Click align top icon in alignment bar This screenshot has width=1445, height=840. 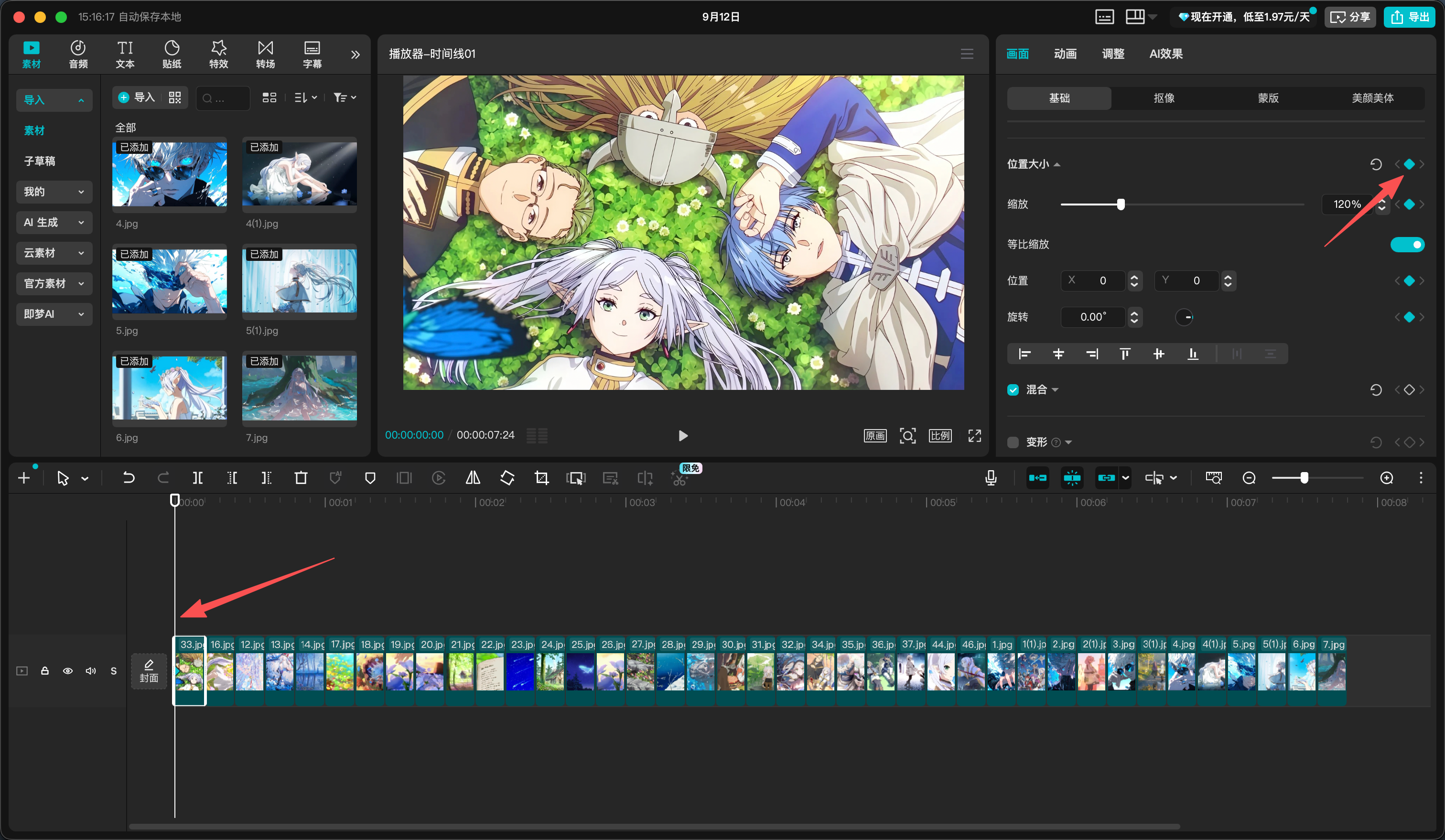[1125, 354]
